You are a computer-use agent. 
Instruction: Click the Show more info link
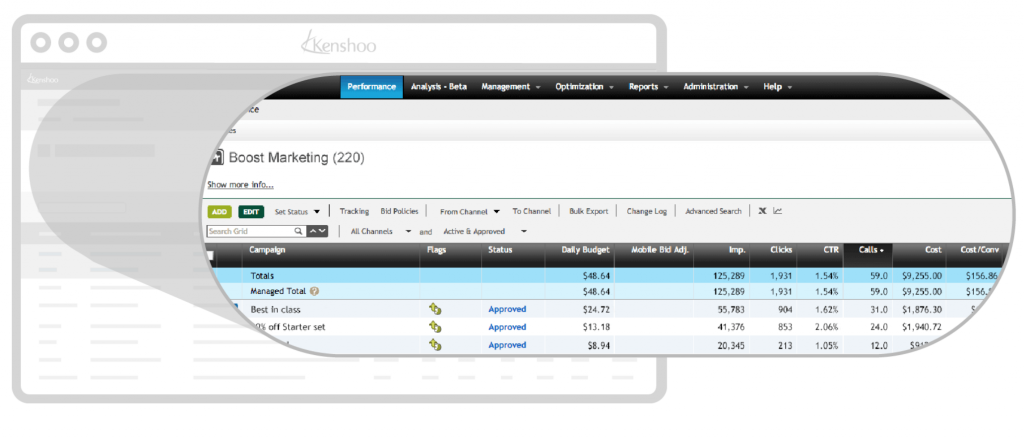(x=240, y=185)
